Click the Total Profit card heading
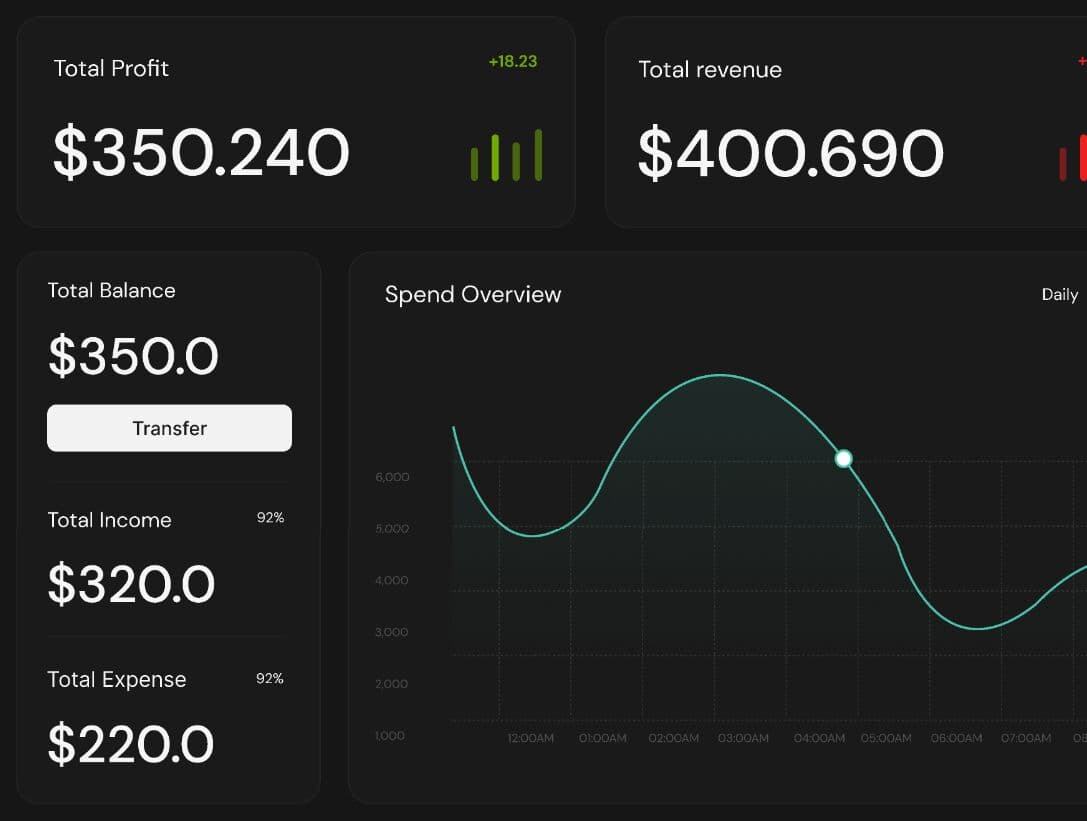Viewport: 1087px width, 821px height. (111, 69)
